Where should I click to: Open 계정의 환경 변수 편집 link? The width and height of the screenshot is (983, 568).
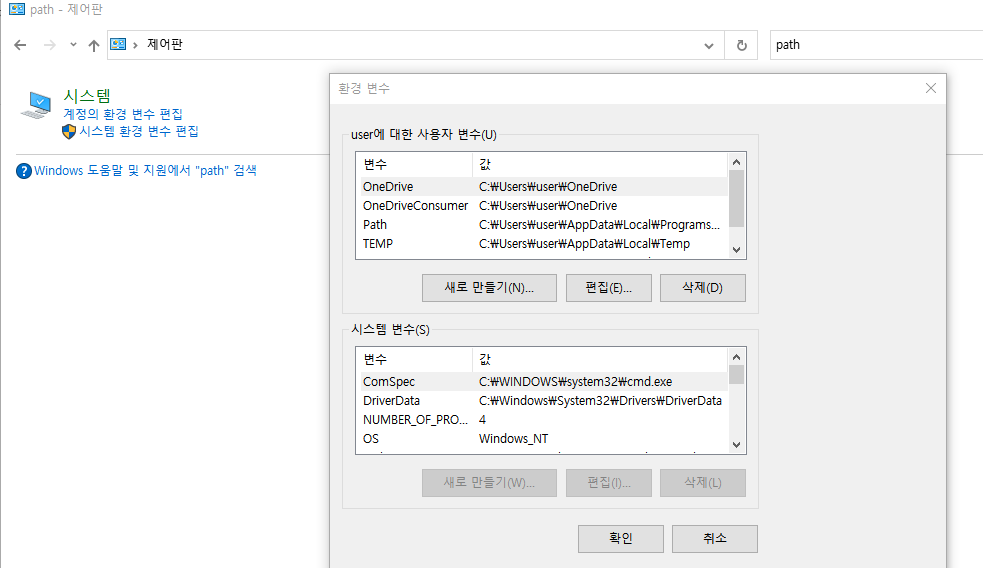pyautogui.click(x=123, y=114)
